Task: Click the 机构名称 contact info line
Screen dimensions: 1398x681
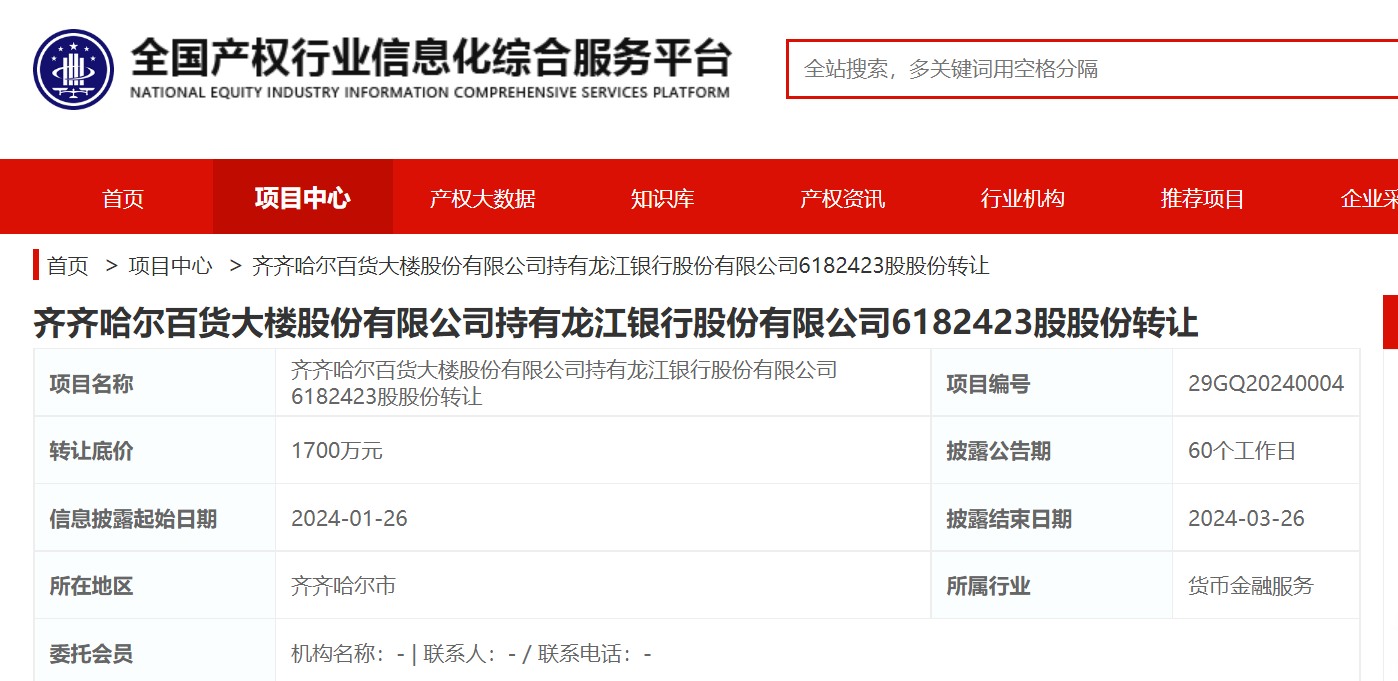Action: coord(471,654)
